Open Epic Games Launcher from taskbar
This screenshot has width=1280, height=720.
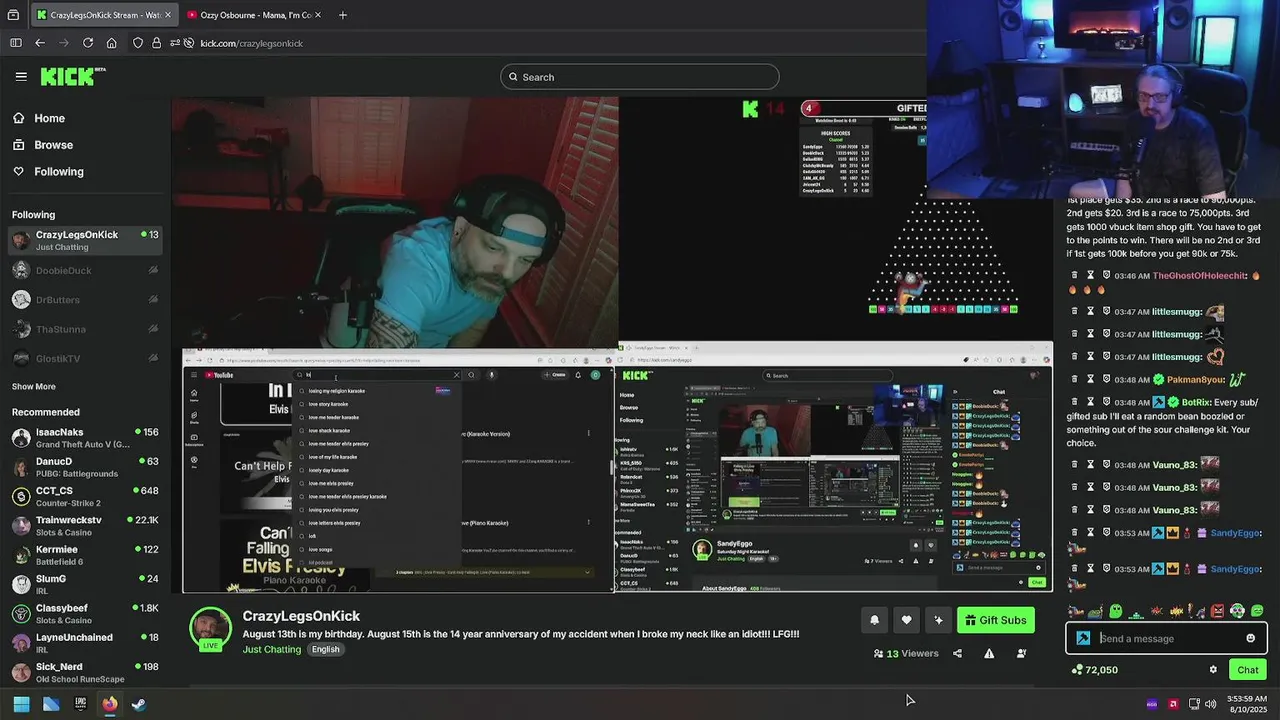coord(80,704)
